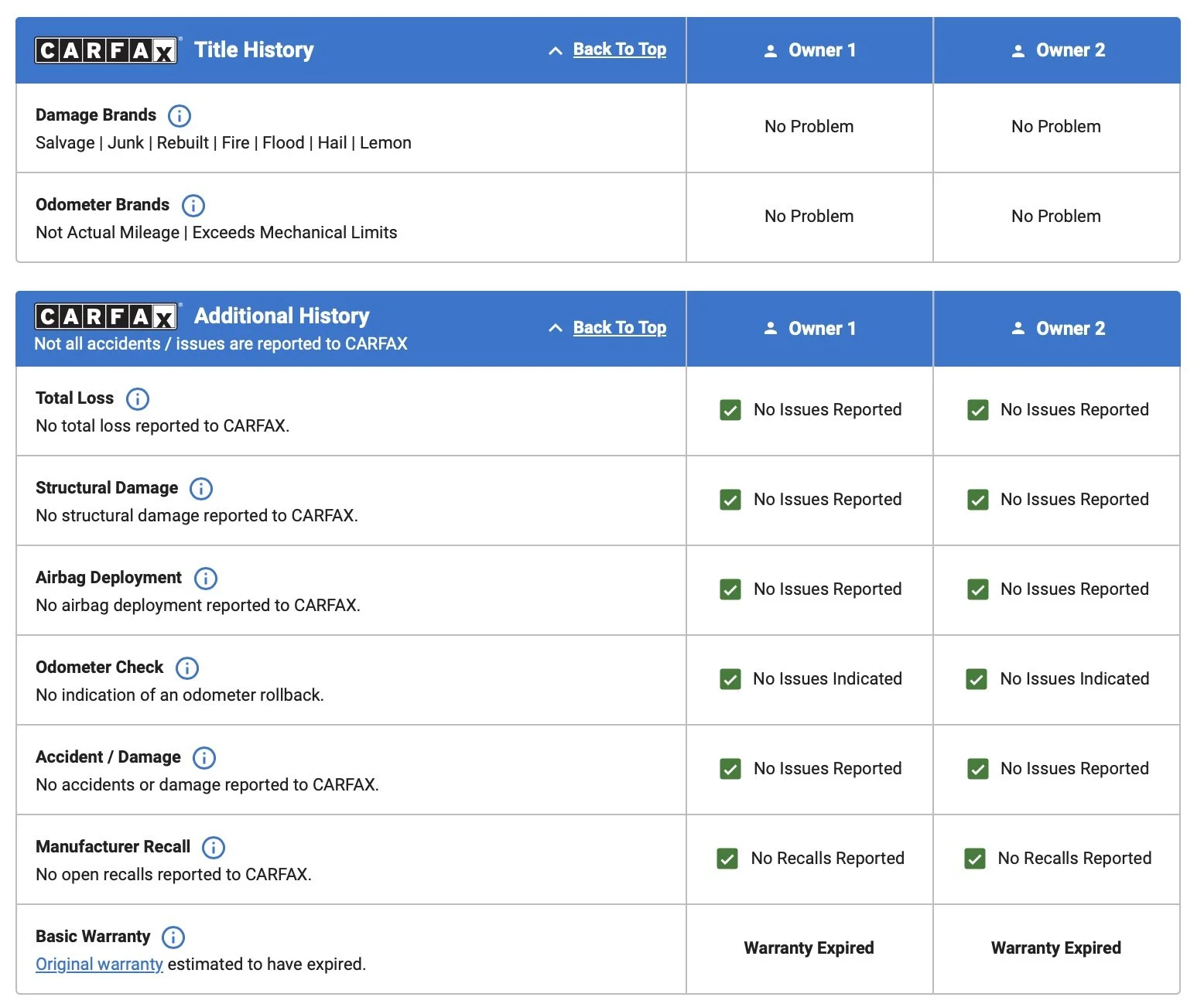1204x1004 pixels.
Task: Click 'Not all accidents / issues are reported' note
Action: point(221,344)
